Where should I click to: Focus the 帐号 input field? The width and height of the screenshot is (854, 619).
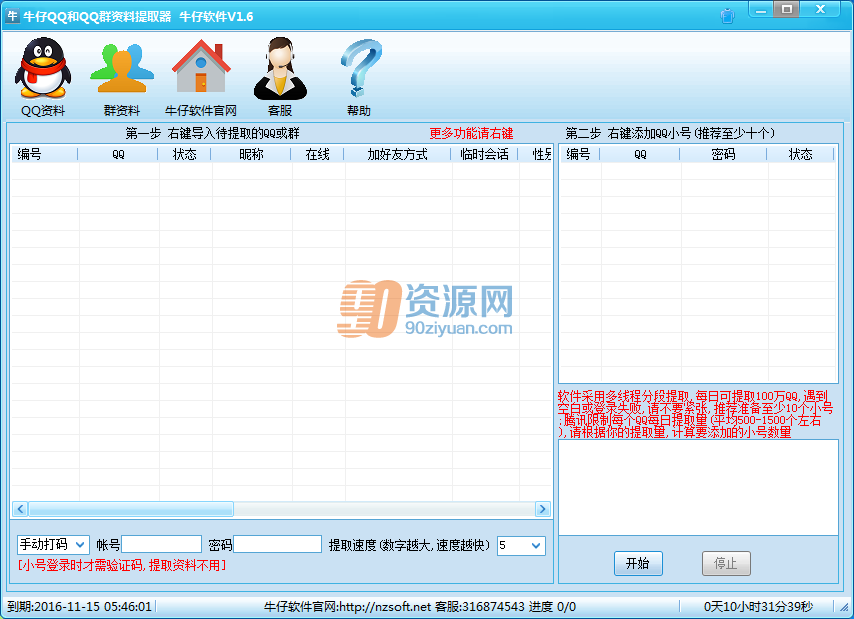pyautogui.click(x=162, y=544)
